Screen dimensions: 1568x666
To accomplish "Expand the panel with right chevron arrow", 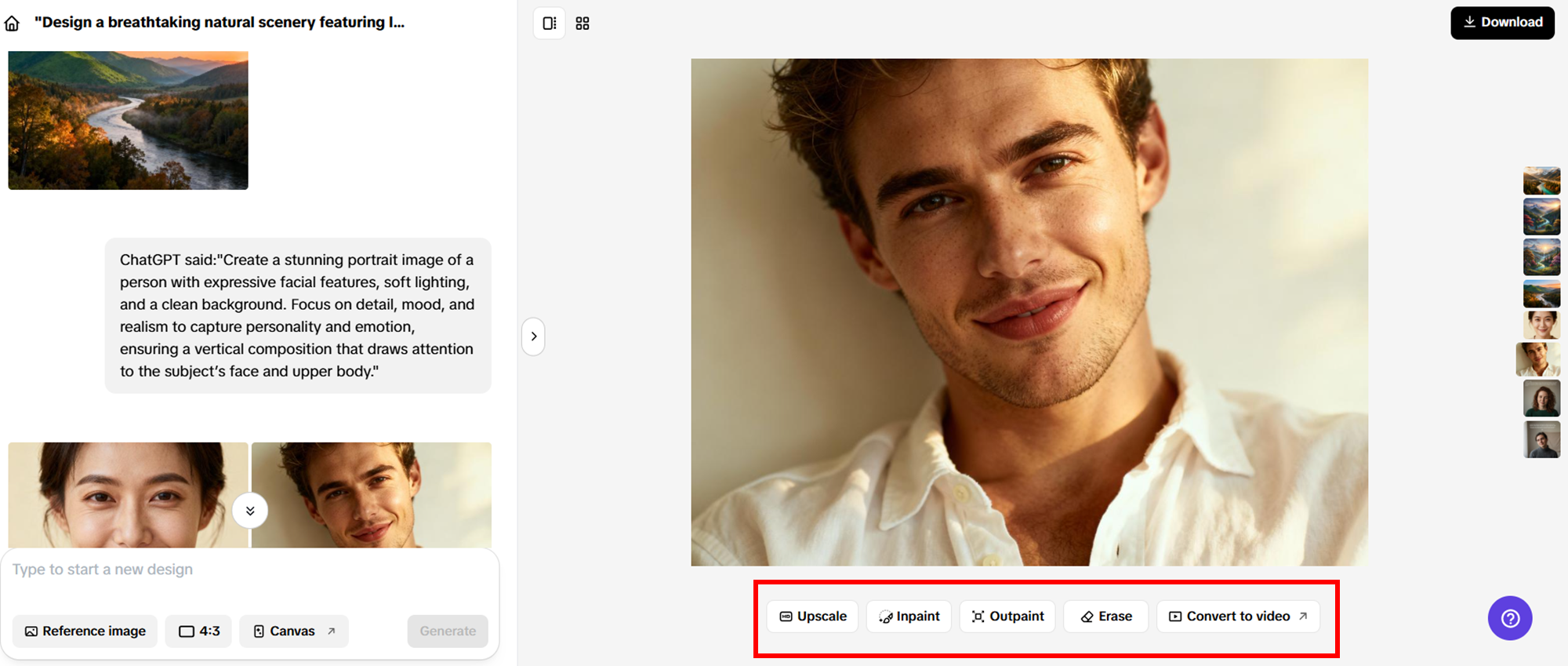I will [533, 337].
